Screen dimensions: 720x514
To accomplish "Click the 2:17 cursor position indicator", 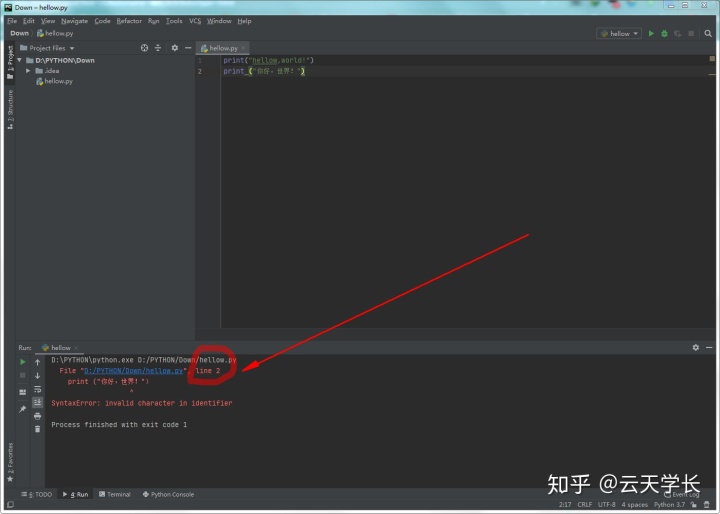I will tap(565, 504).
